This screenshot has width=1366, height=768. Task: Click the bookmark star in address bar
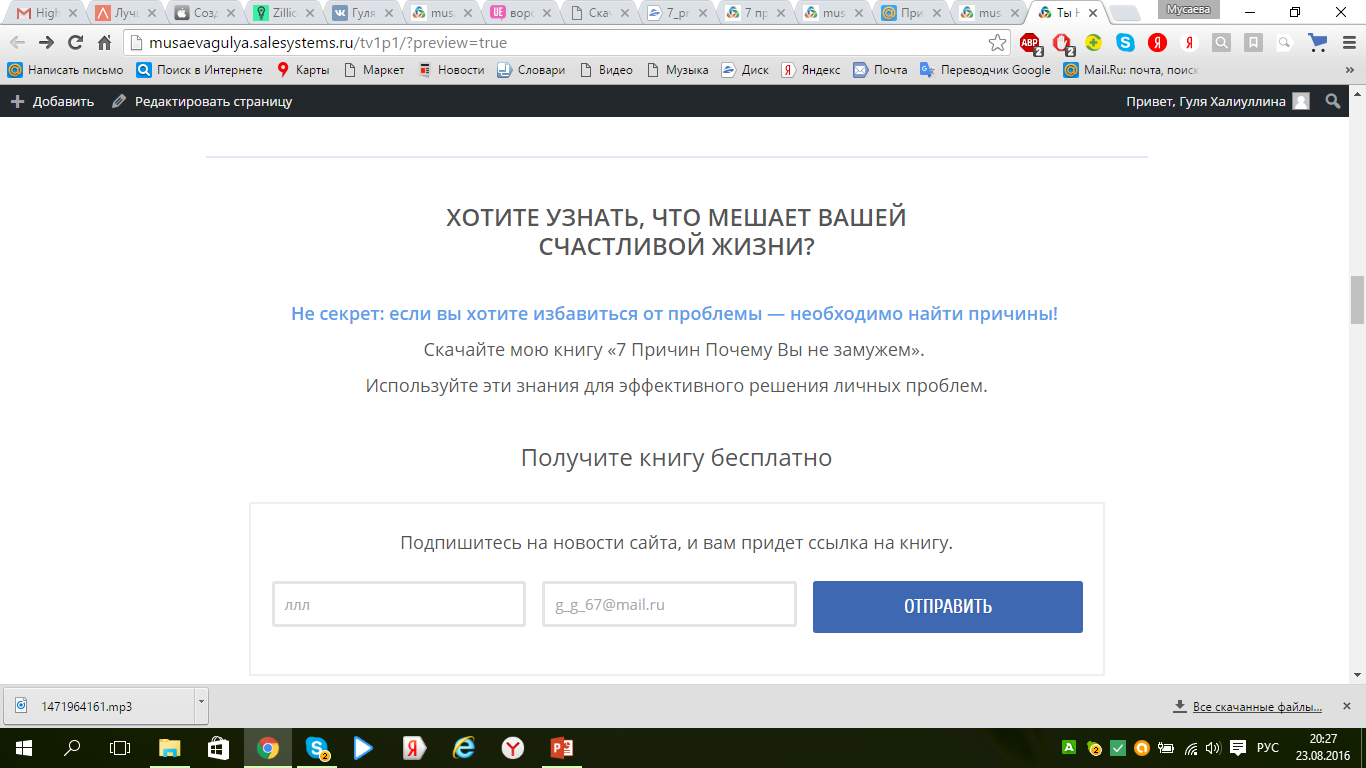997,43
